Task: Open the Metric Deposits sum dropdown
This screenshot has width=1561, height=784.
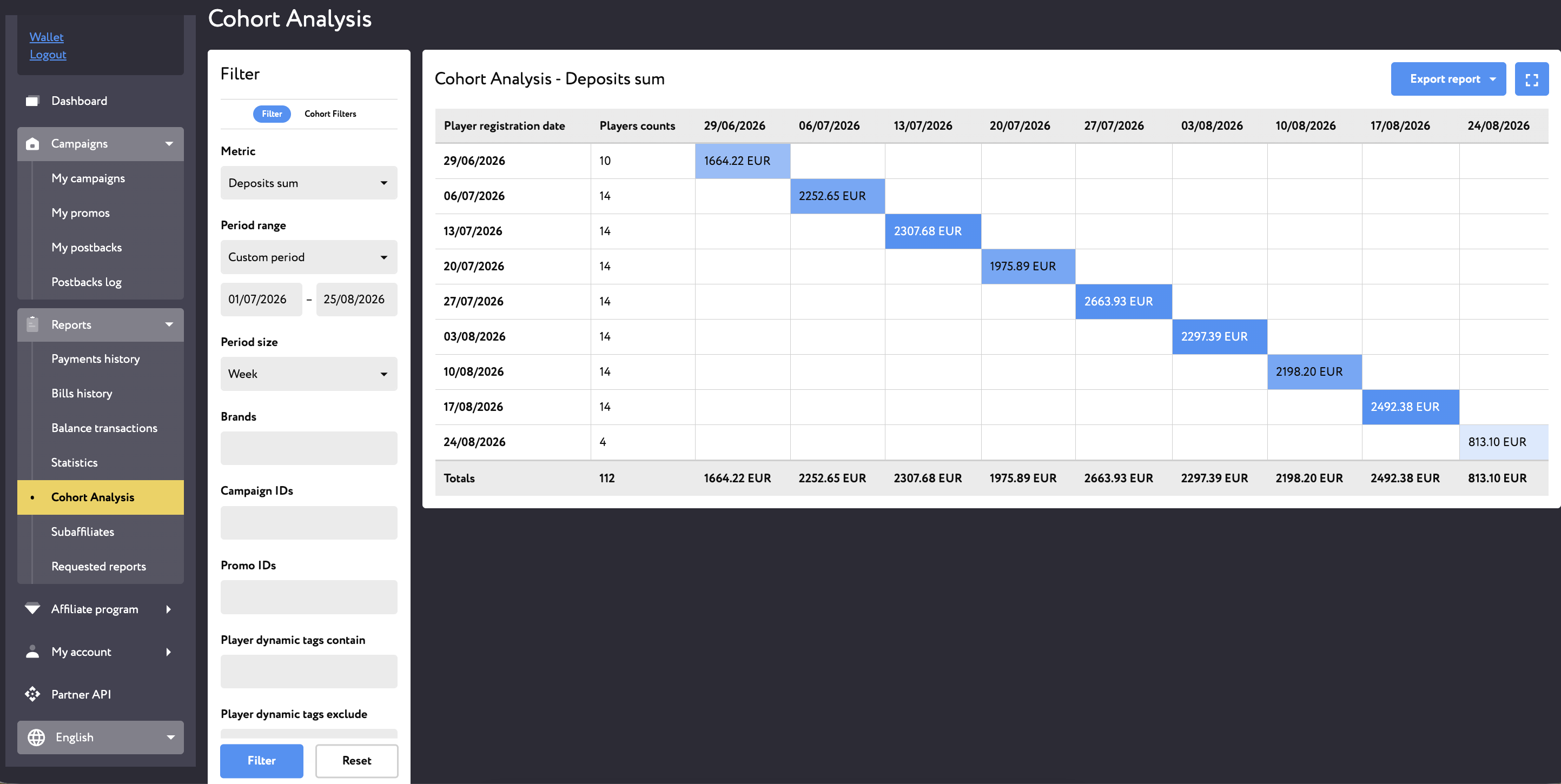Action: point(308,183)
